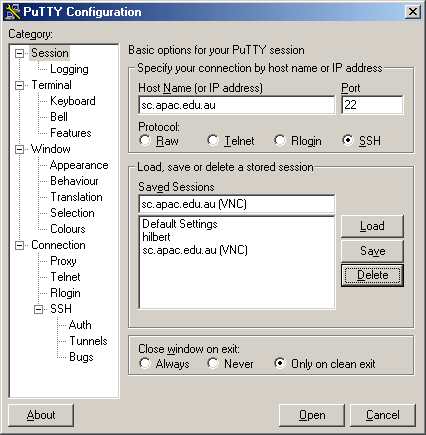
Task: Collapse the SSH tree node
Action: click(x=38, y=309)
